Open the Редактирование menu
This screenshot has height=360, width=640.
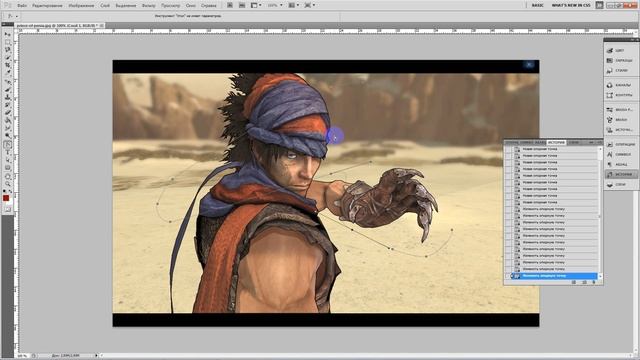click(x=47, y=6)
